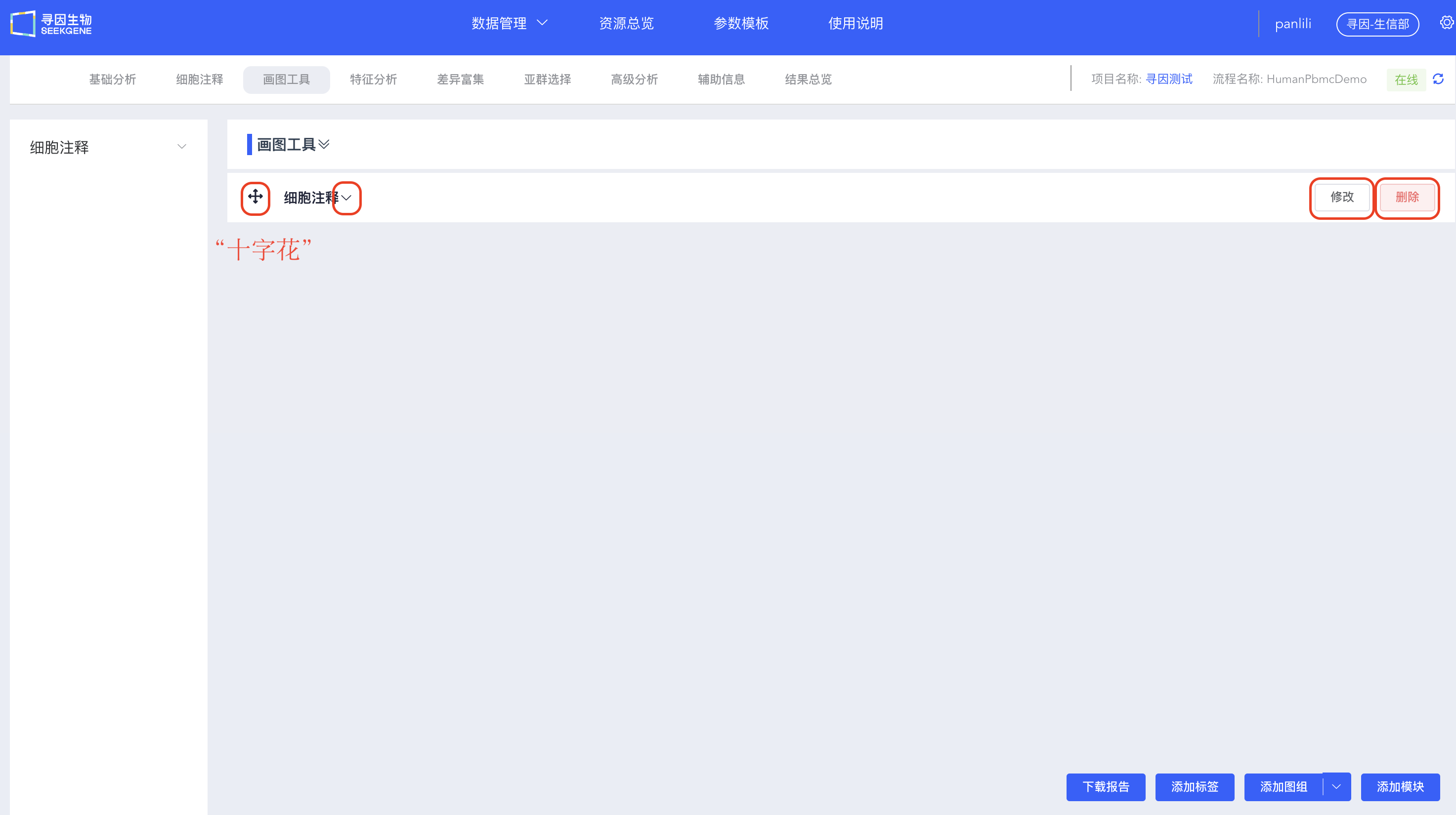This screenshot has width=1456, height=815.
Task: Open the 资源总览 menu
Action: (x=626, y=23)
